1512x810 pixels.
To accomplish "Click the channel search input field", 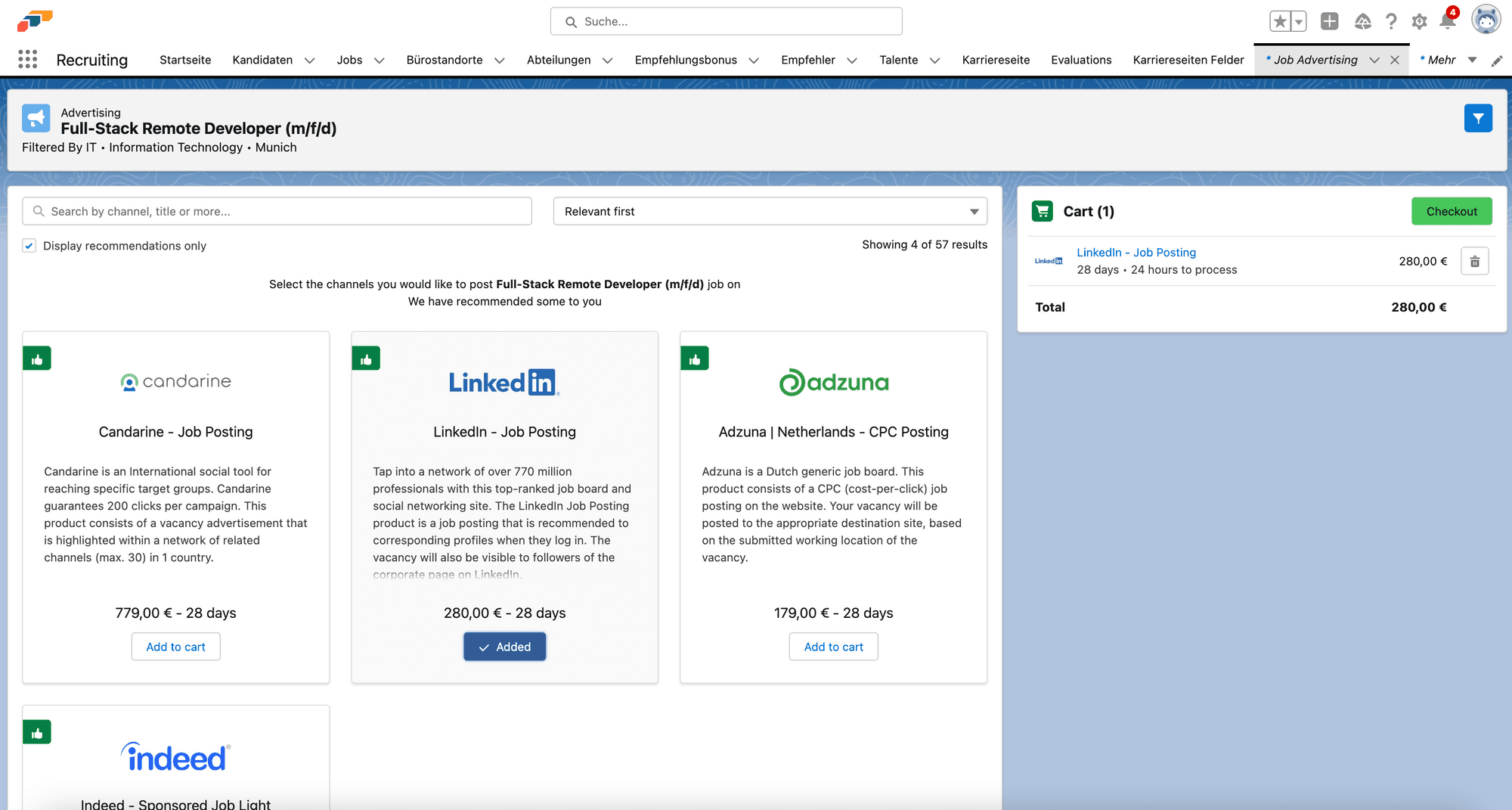I will point(277,212).
